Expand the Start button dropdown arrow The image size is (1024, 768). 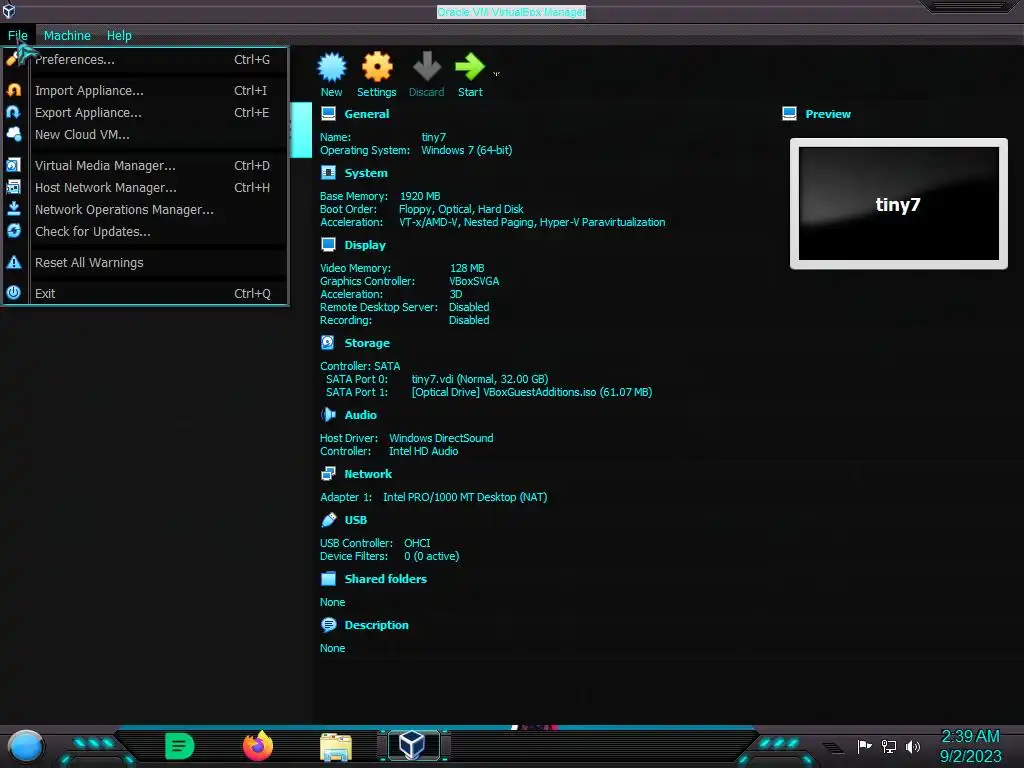tap(496, 74)
